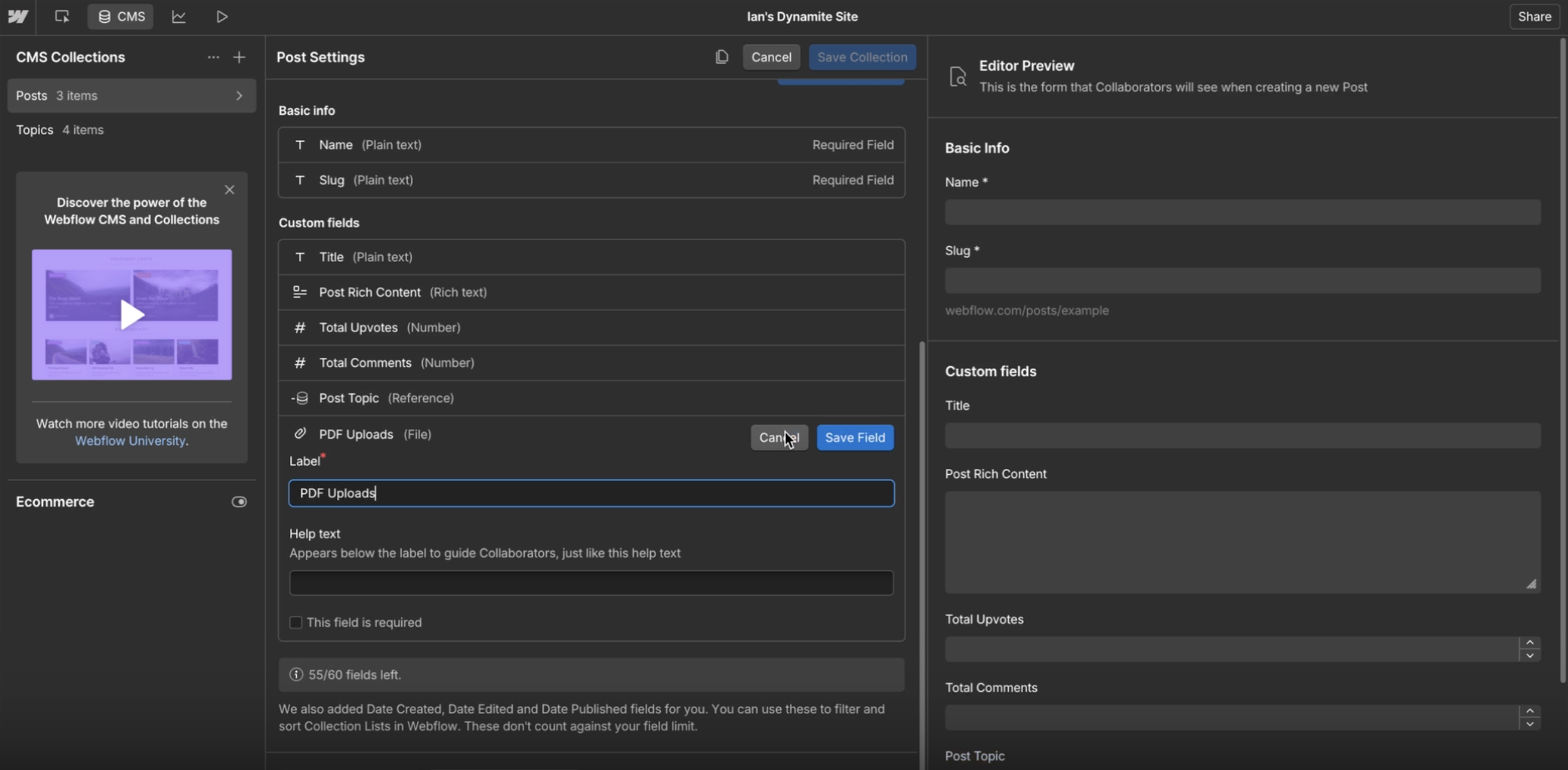This screenshot has width=1568, height=770.
Task: Open Total Upvotes number field
Action: click(x=591, y=328)
